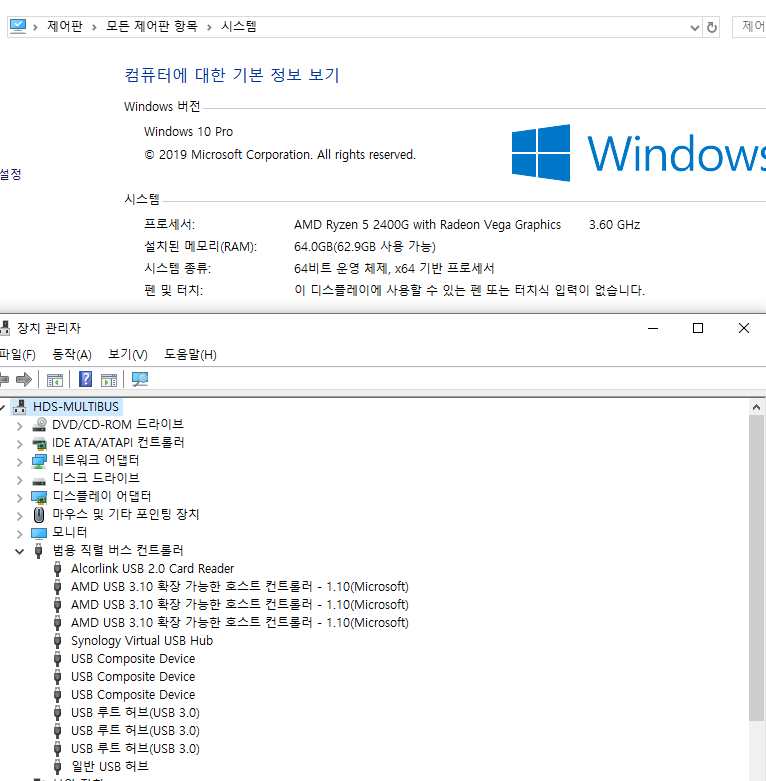Screen dimensions: 766x781
Task: Select 네트워크 어댑터 label
Action: [x=96, y=460]
